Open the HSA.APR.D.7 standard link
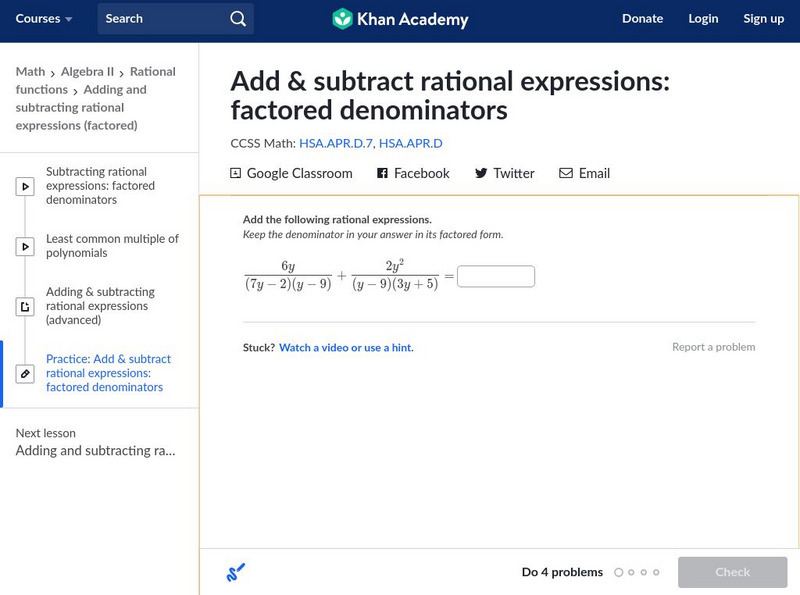Image resolution: width=800 pixels, height=595 pixels. (x=335, y=143)
